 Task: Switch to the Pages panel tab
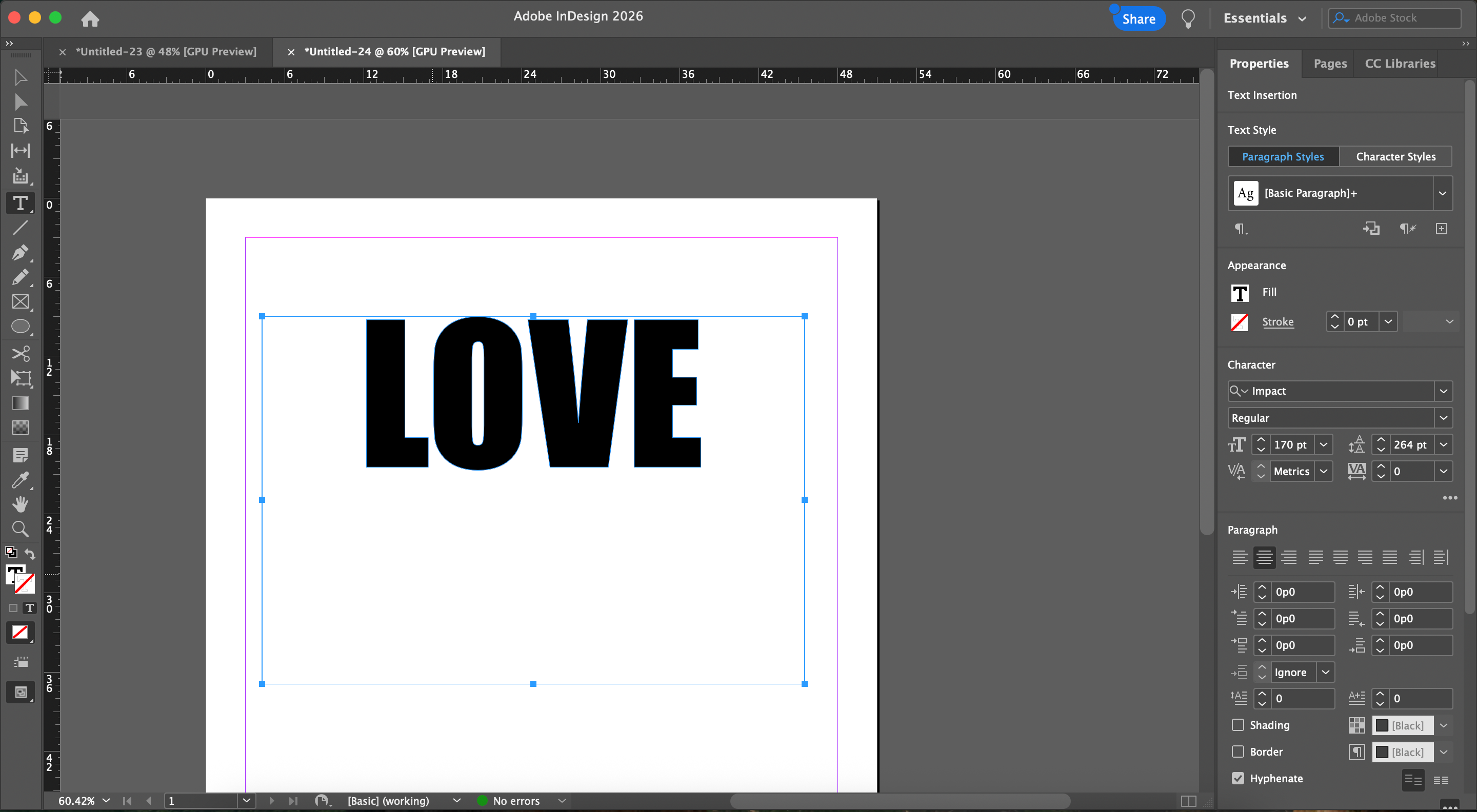[1330, 63]
